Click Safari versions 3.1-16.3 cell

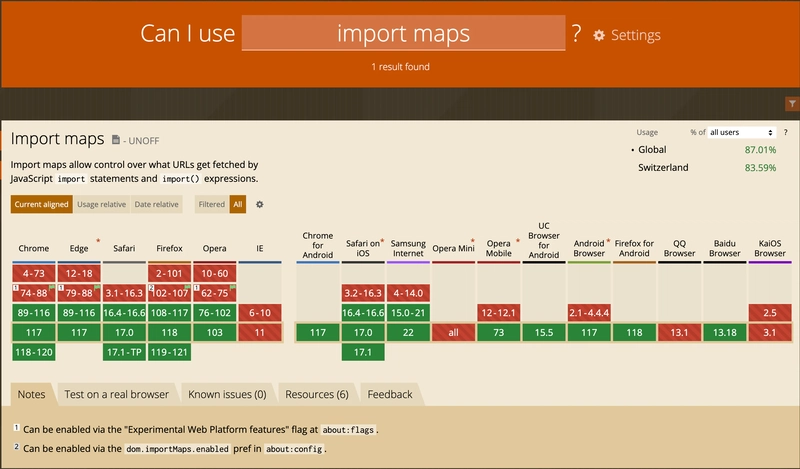click(x=124, y=293)
